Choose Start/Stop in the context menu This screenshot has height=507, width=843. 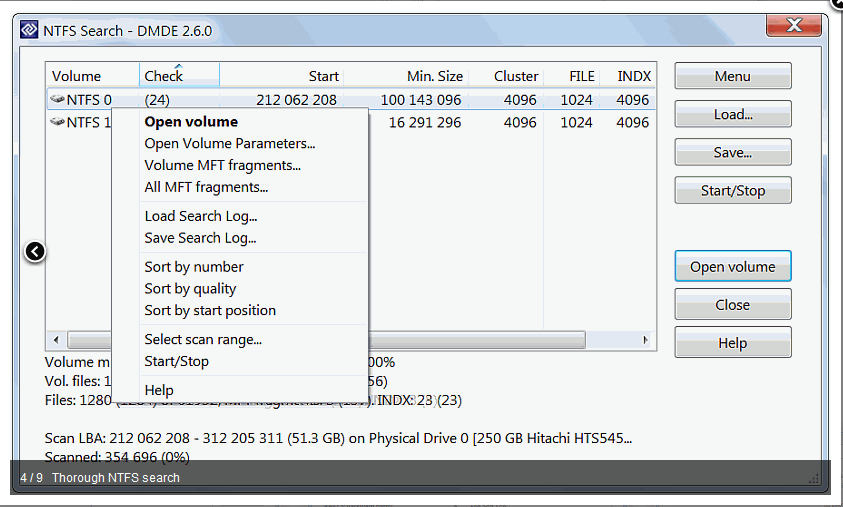[x=176, y=361]
